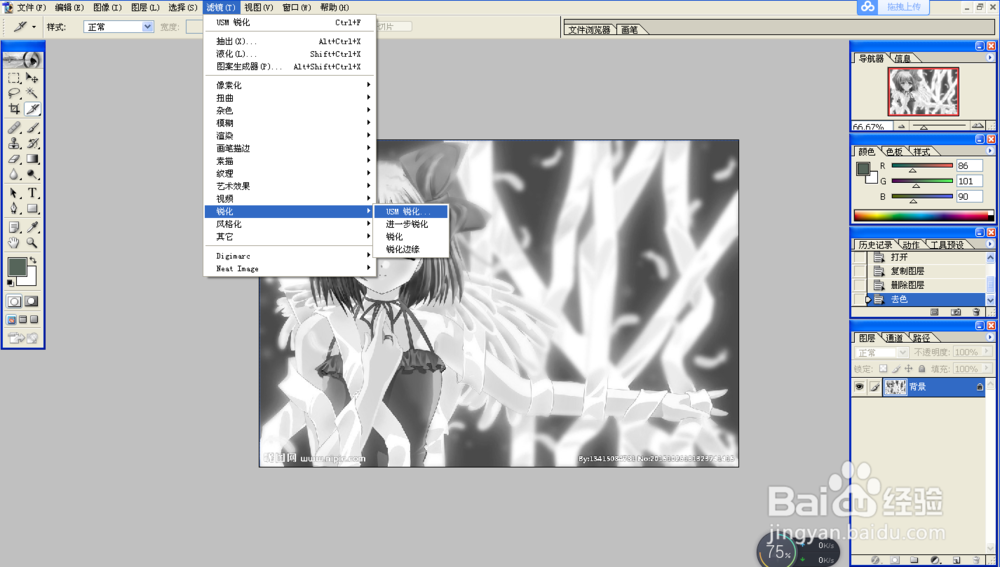Select the Type tool
This screenshot has height=567, width=1000.
click(32, 193)
